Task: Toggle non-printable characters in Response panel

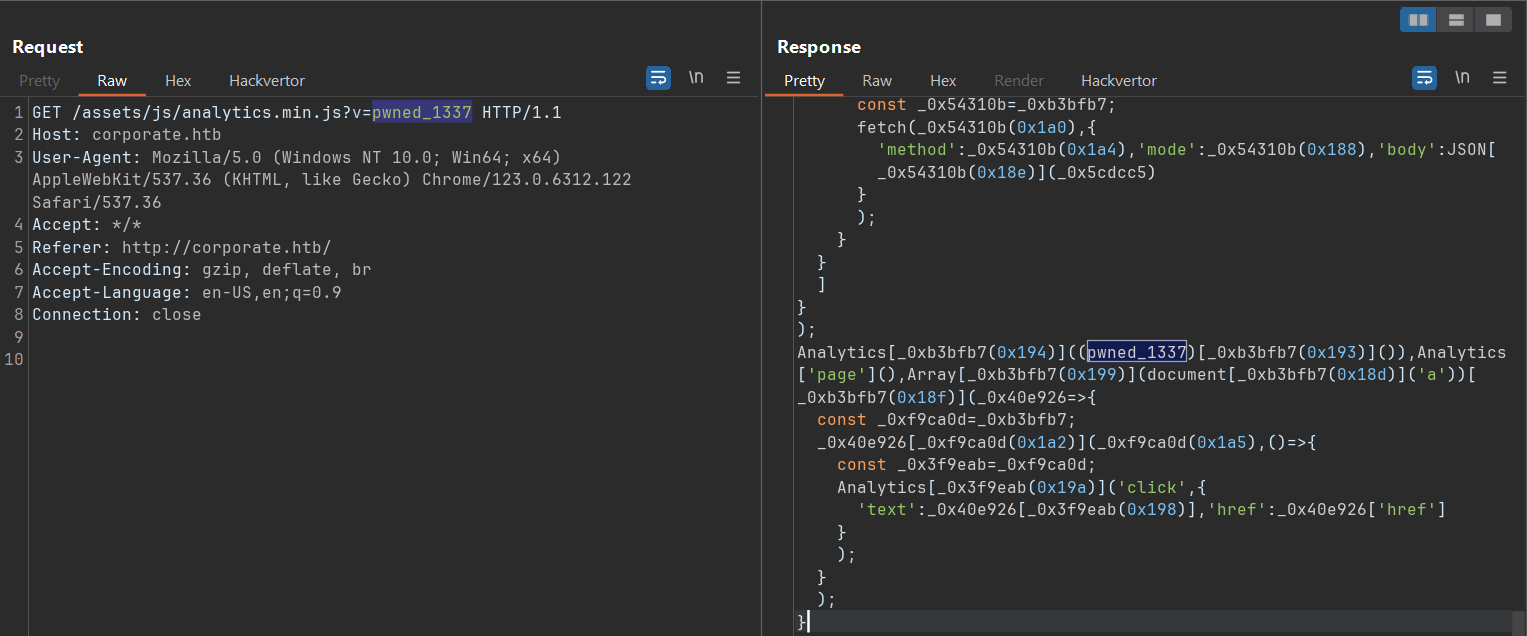Action: tap(1462, 78)
